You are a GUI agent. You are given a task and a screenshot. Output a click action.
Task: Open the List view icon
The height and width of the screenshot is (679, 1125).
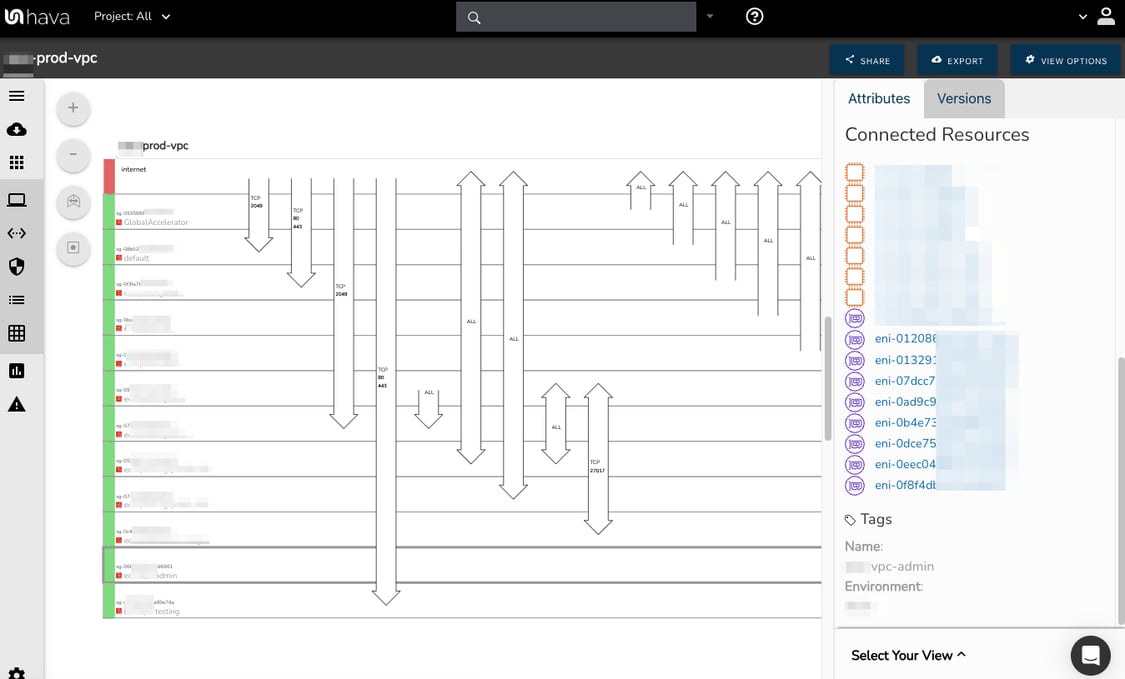(x=16, y=300)
